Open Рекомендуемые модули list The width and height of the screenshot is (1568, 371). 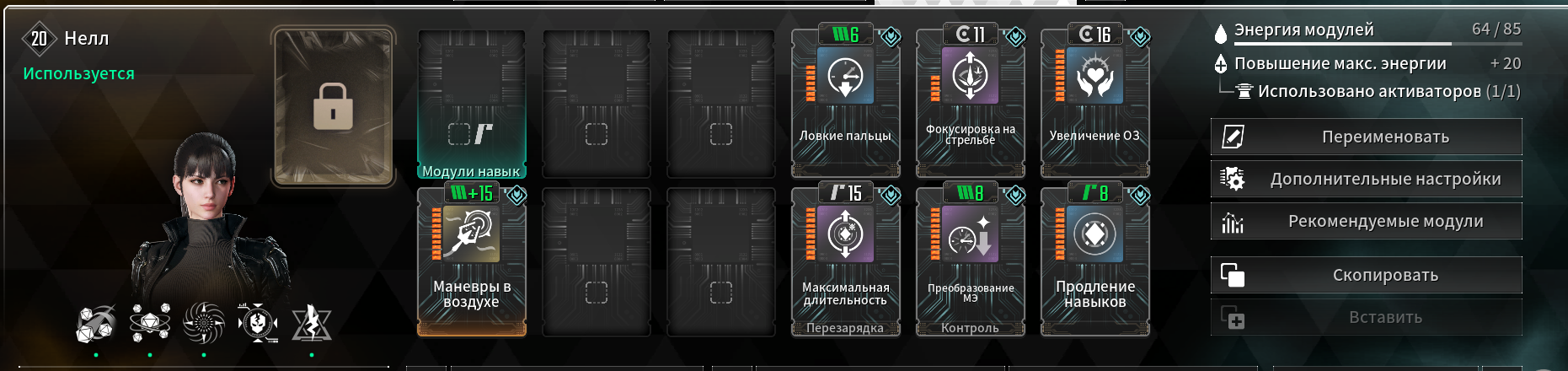(x=1367, y=221)
